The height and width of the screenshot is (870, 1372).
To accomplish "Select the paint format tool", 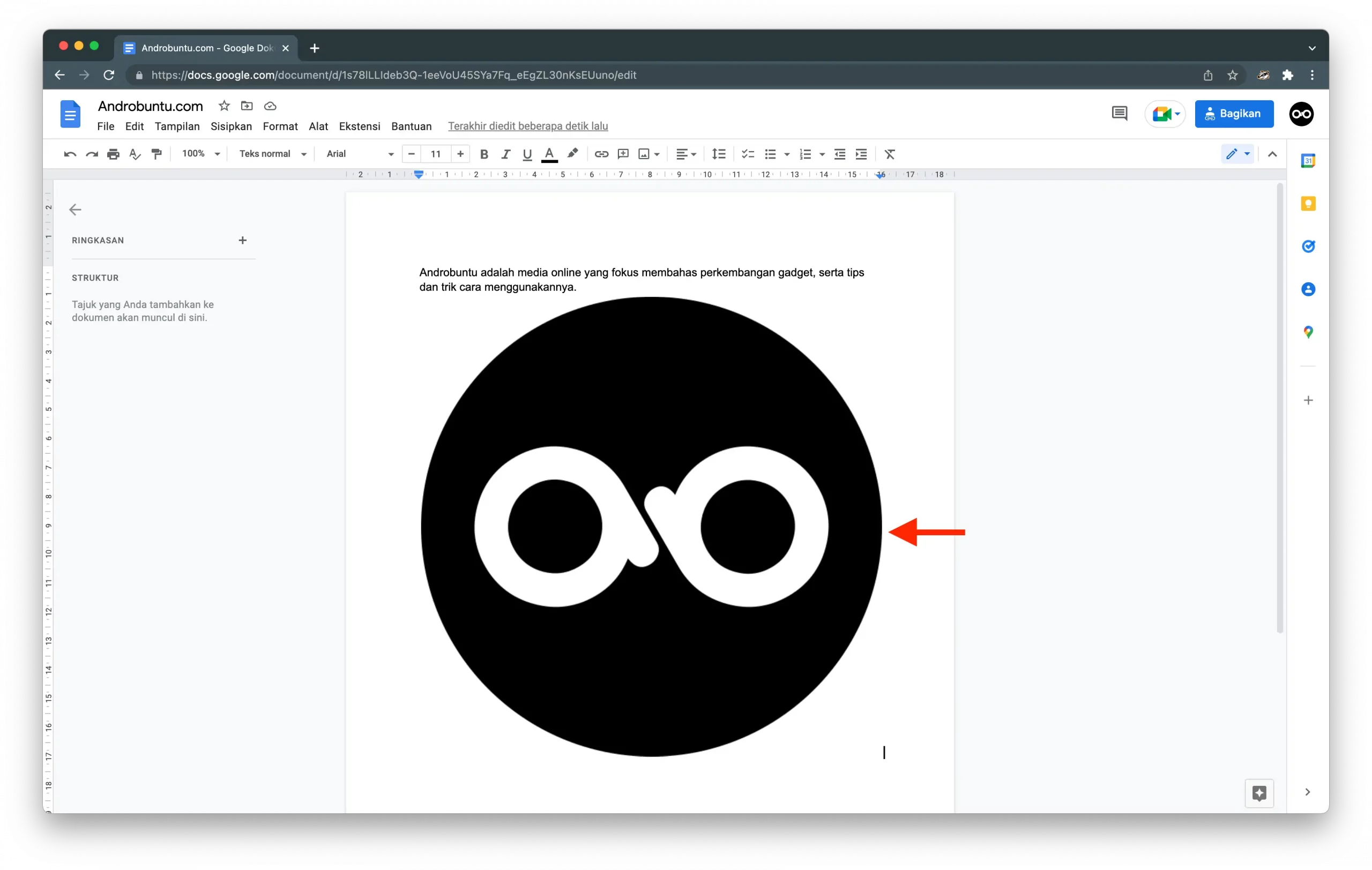I will coord(156,154).
